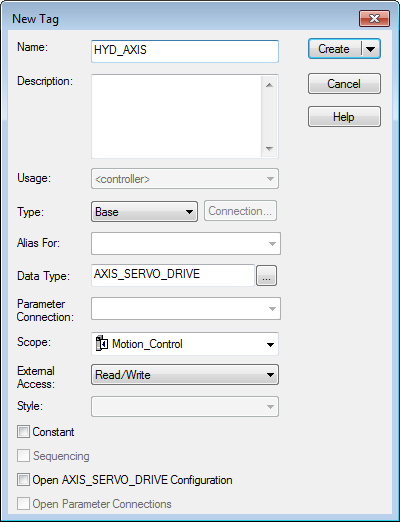Click the Description scrollbar down arrow
This screenshot has height=522, width=400.
[x=270, y=148]
